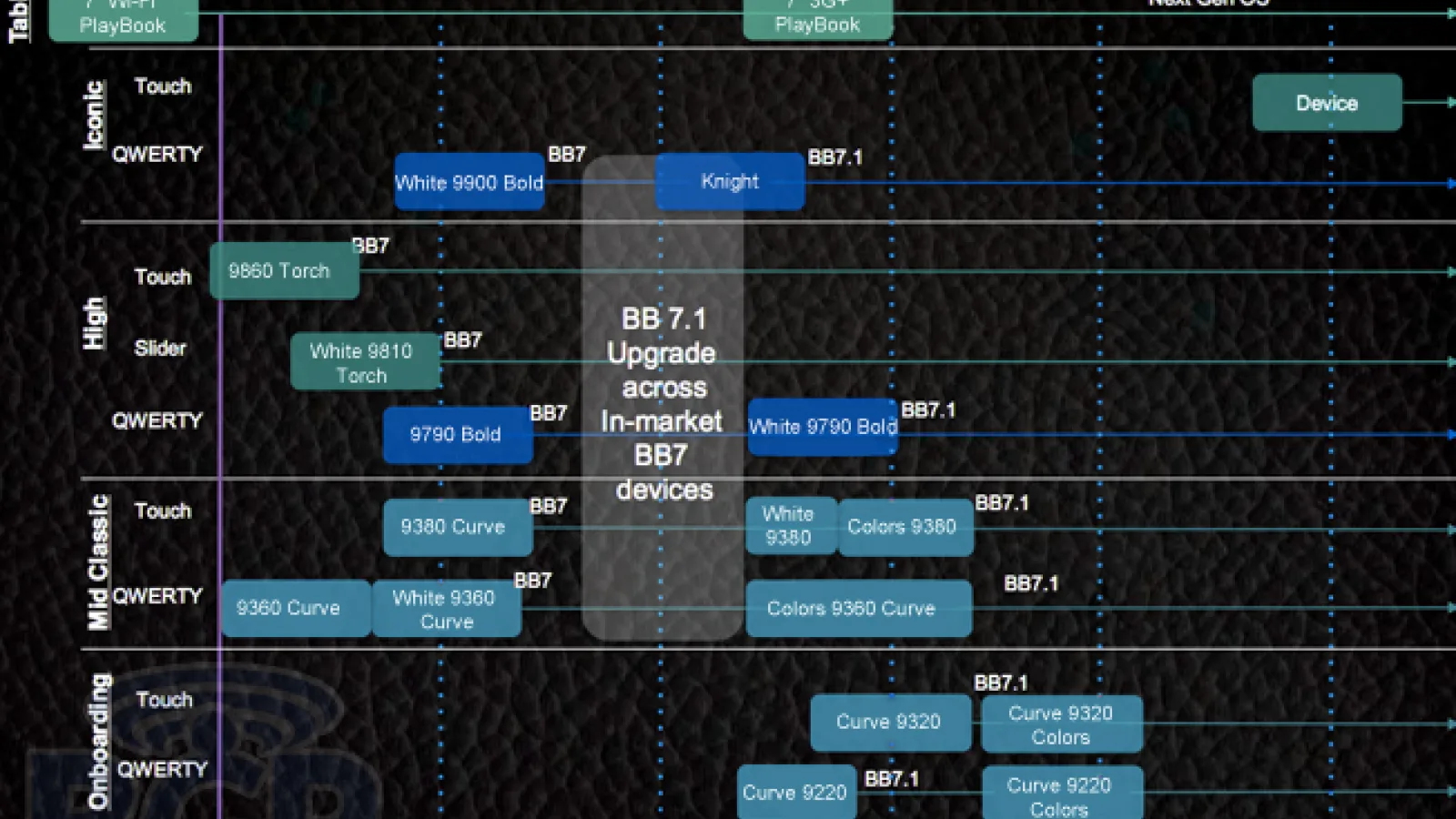This screenshot has height=819, width=1456.
Task: Click the Slider row label
Action: coord(160,348)
